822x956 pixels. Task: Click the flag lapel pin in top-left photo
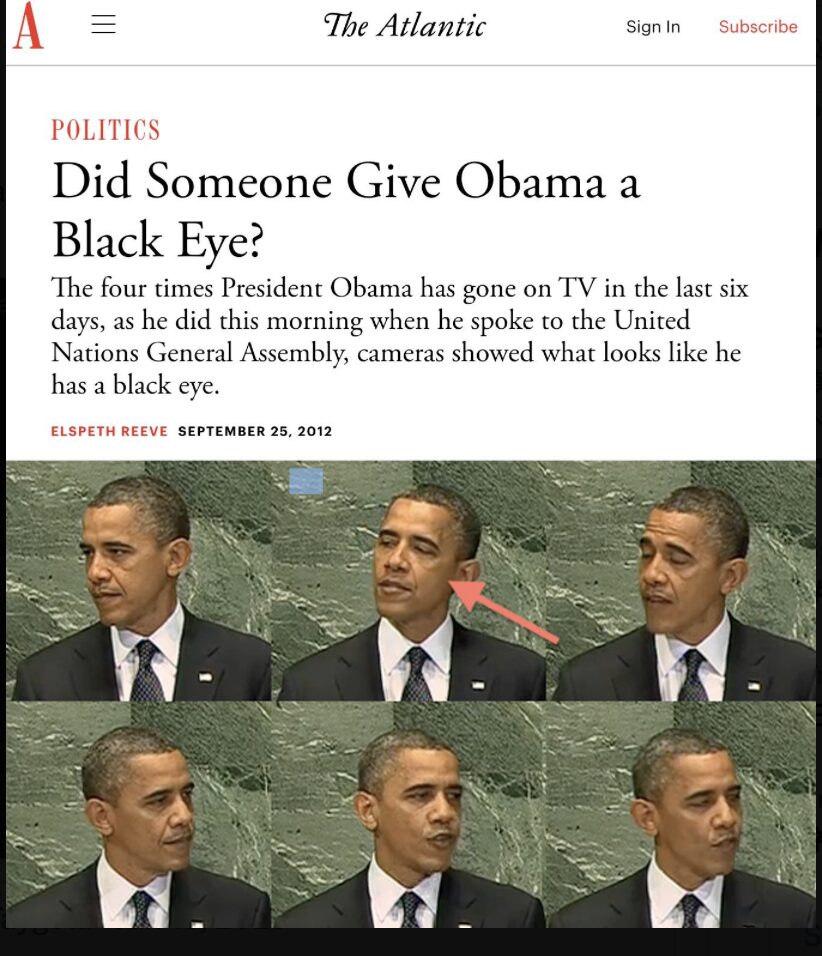[206, 676]
